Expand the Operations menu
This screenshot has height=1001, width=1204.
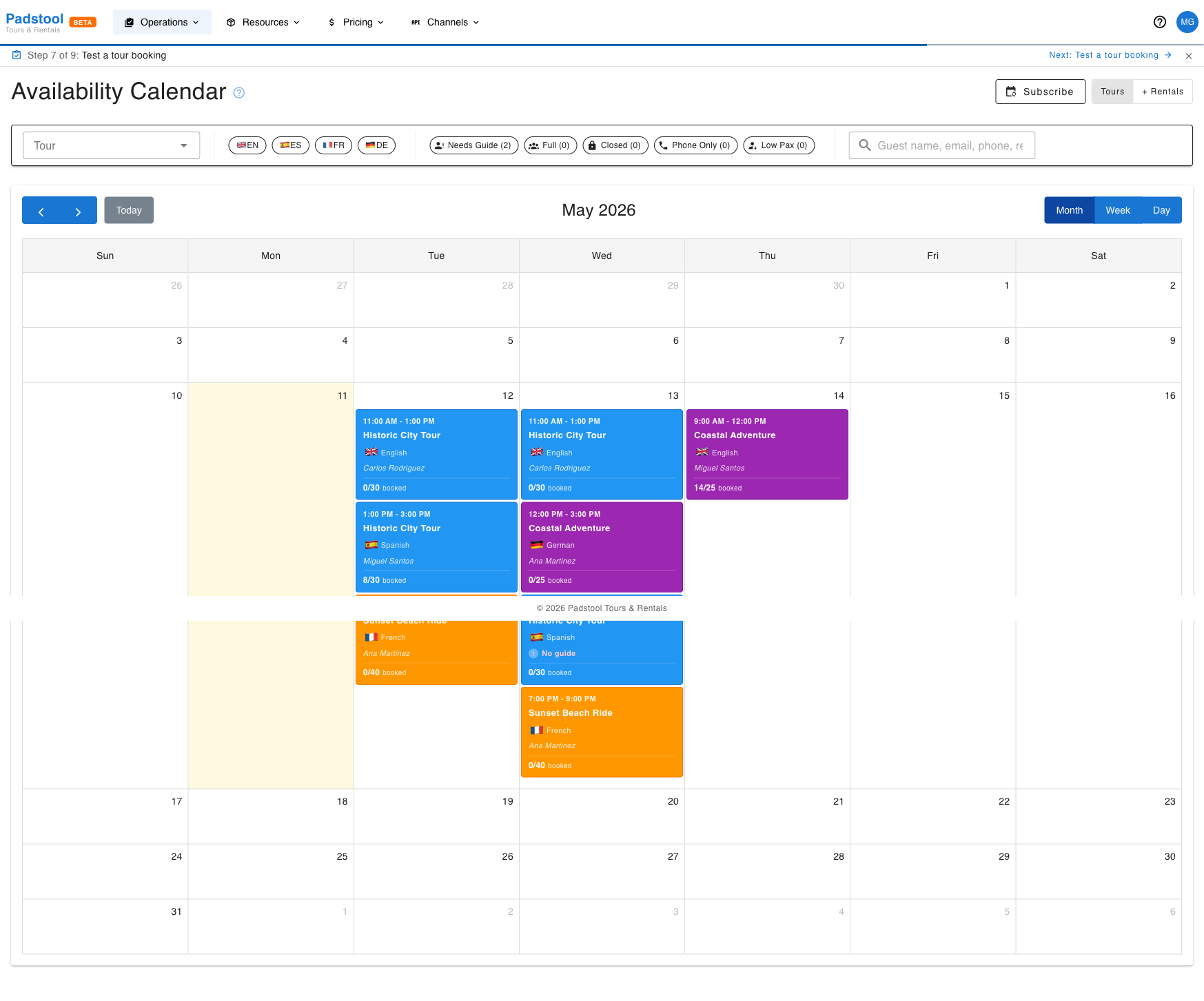click(x=163, y=22)
